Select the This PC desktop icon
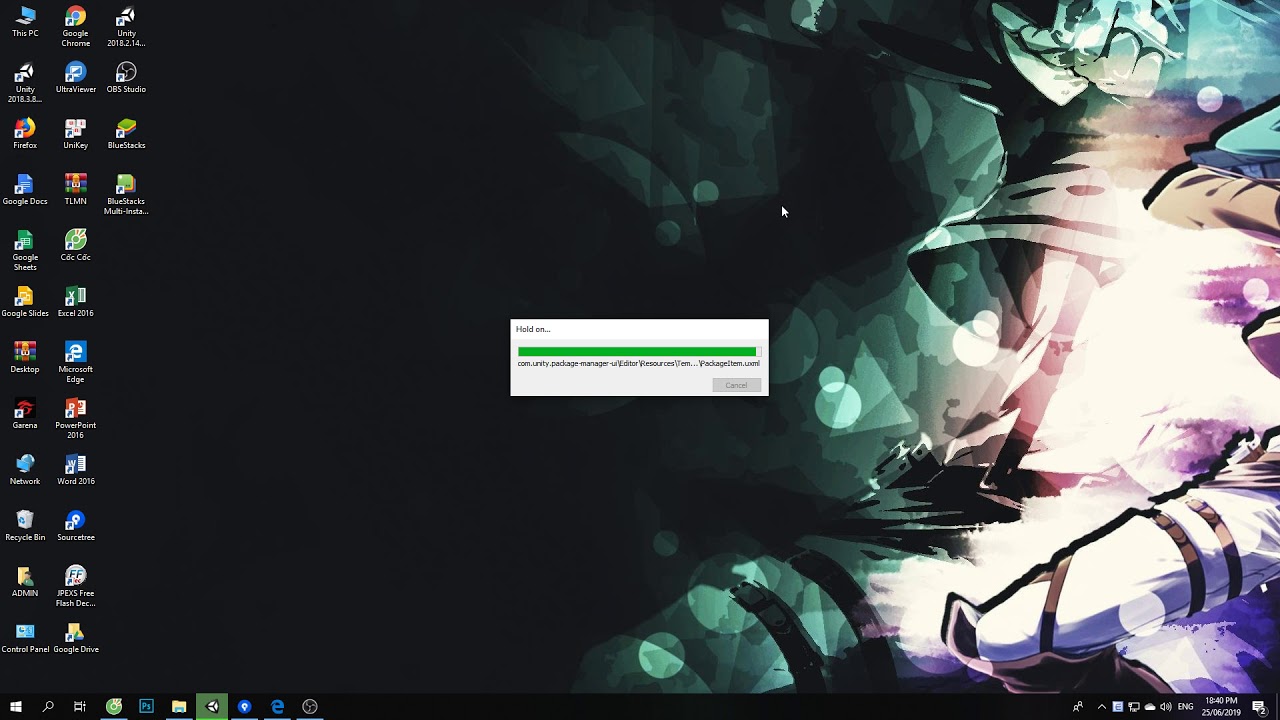 coord(25,22)
